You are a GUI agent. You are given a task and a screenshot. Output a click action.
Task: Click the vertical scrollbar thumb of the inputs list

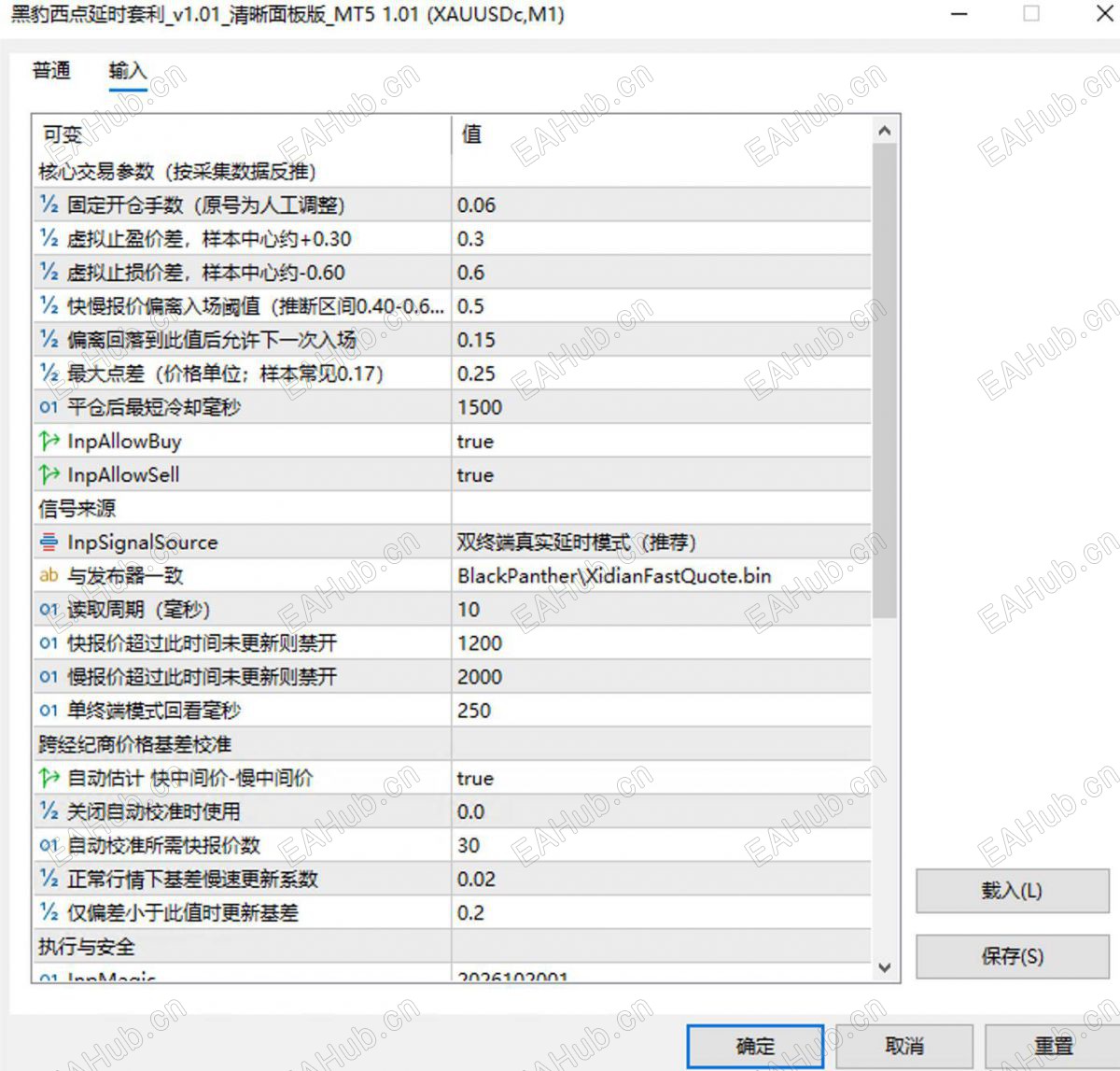coord(885,381)
